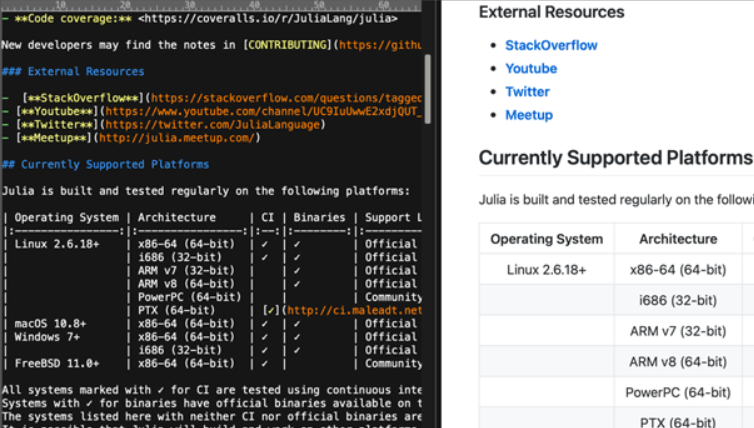Click 'Linux 2.6.18+' cell in preview table
This screenshot has height=428, width=754.
[546, 270]
